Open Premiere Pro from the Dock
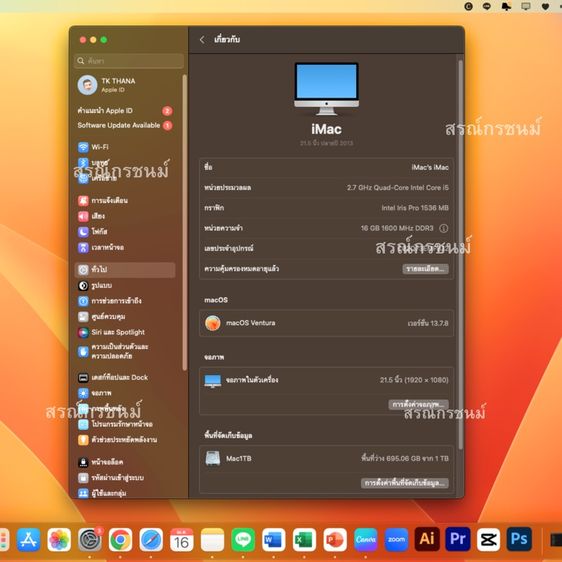562x562 pixels. (x=458, y=539)
